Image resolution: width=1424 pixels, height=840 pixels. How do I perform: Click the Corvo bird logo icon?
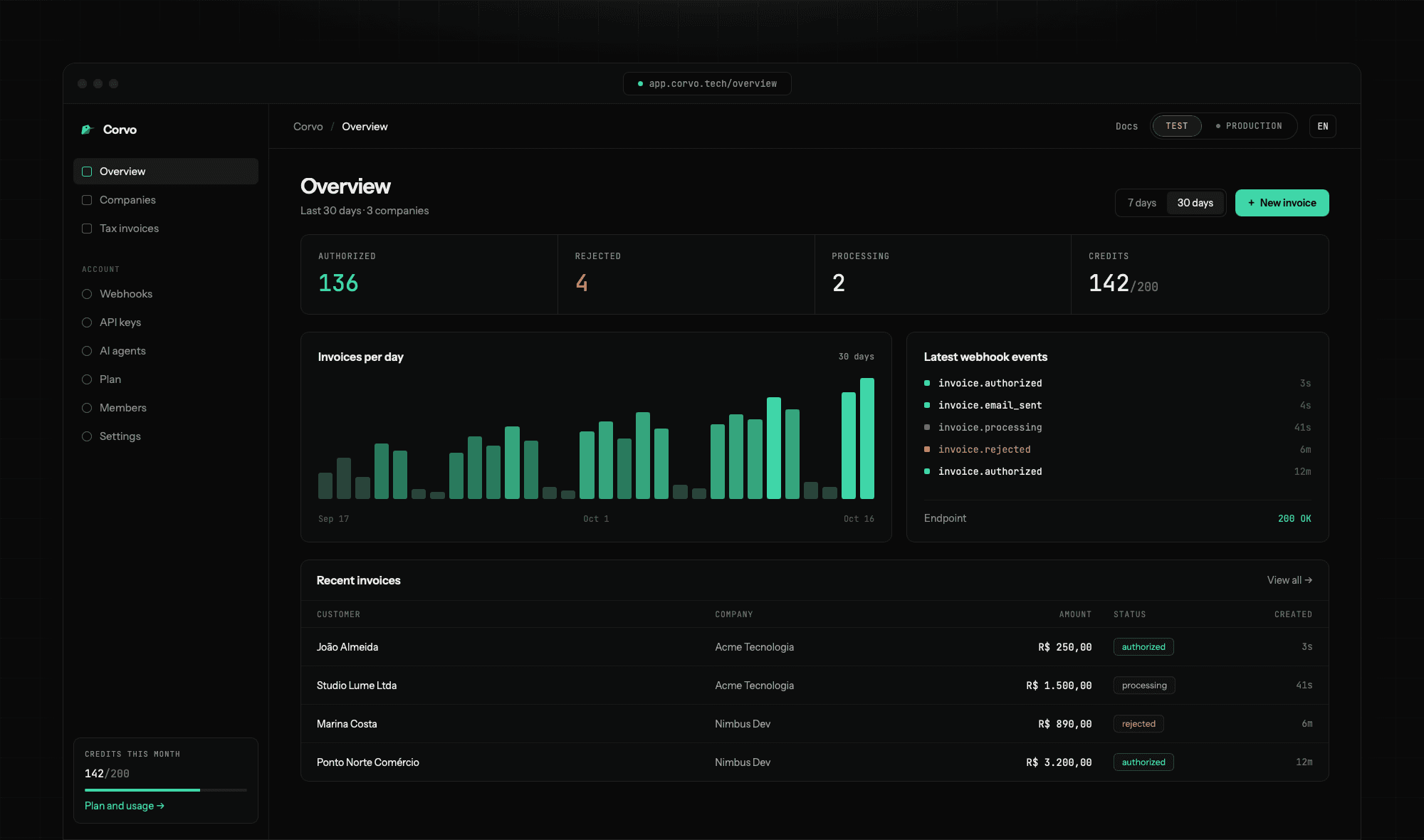[x=88, y=130]
